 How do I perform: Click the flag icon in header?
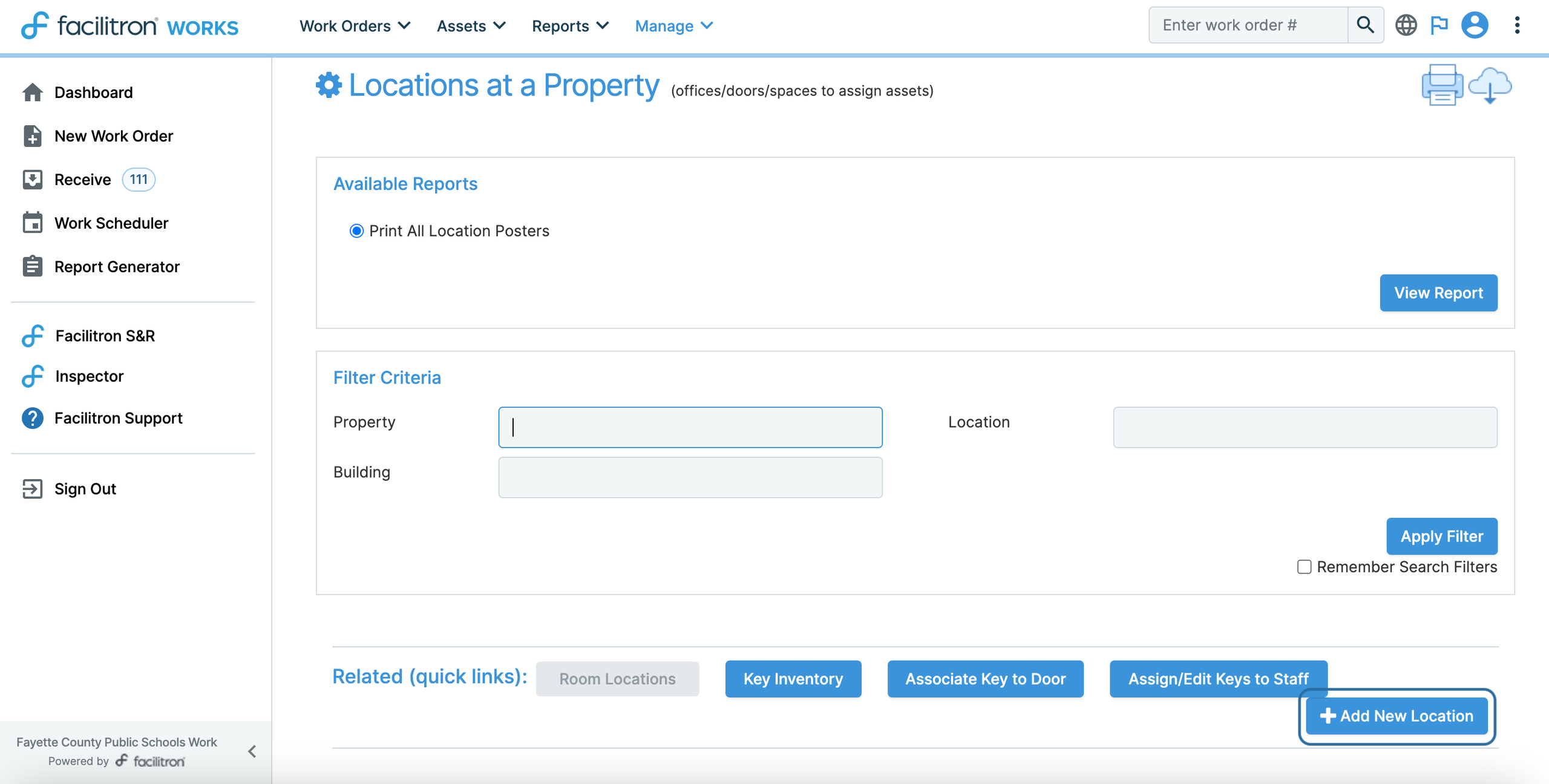coord(1439,25)
